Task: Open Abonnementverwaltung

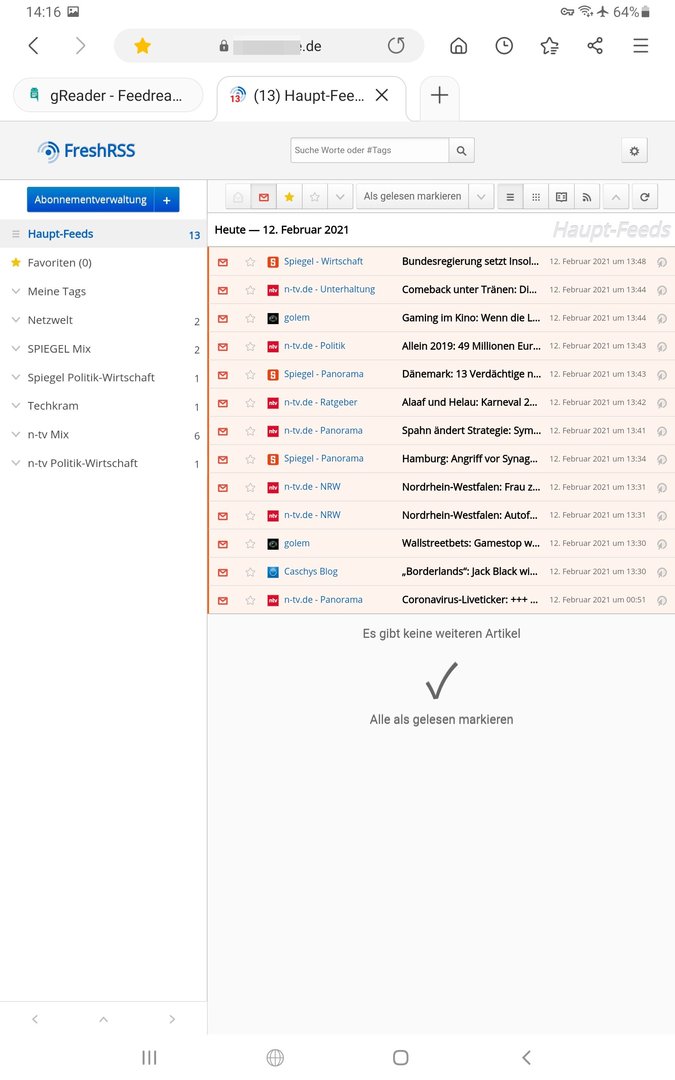Action: (x=90, y=200)
